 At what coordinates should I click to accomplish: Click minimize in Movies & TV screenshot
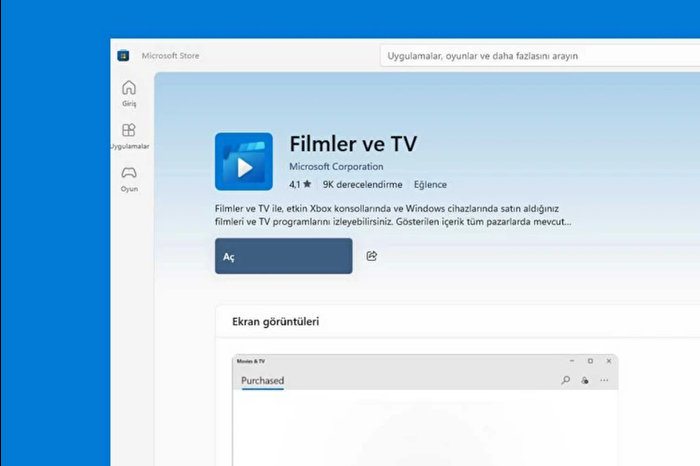572,361
